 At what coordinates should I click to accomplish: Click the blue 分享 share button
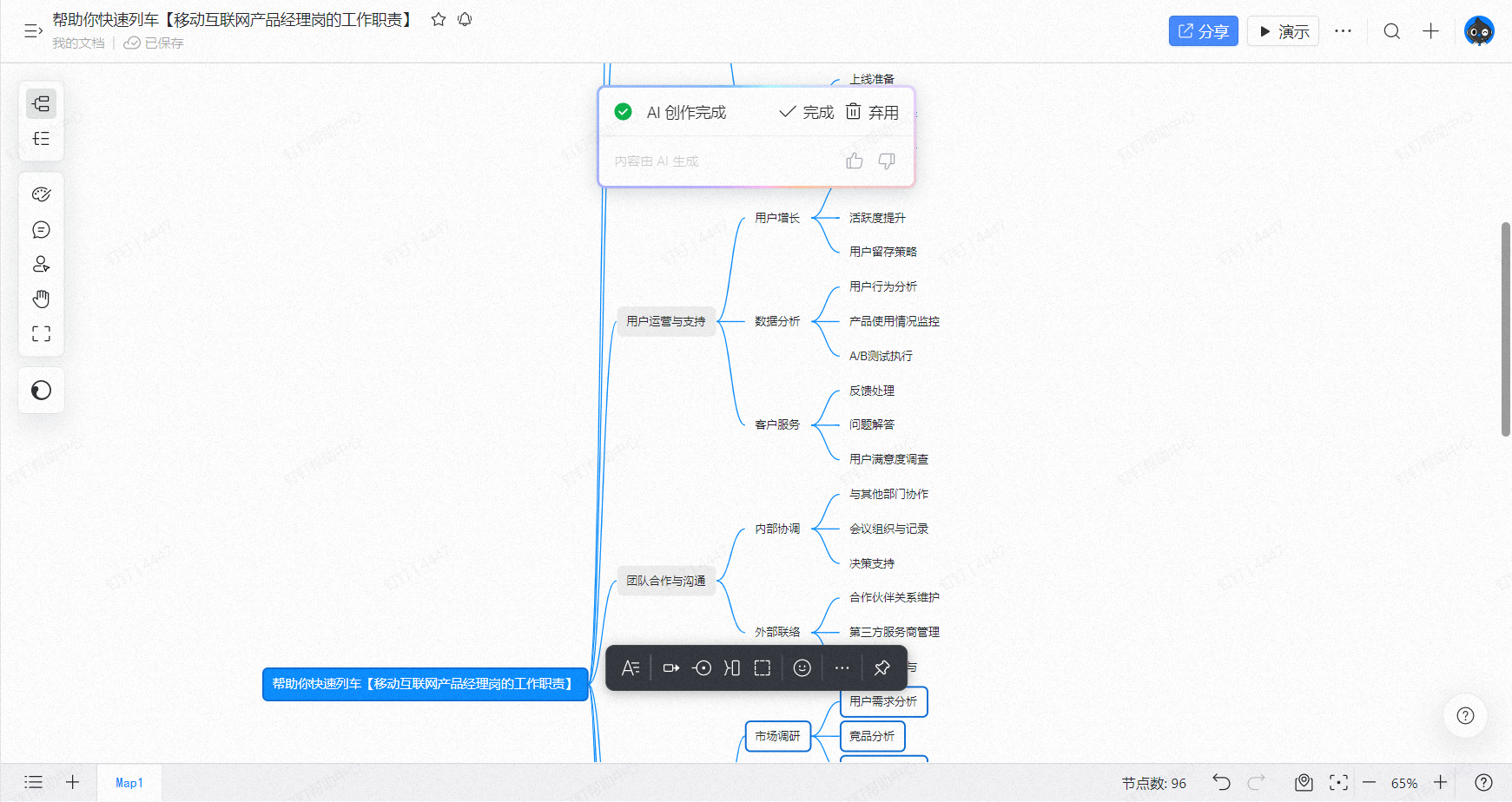pos(1203,31)
